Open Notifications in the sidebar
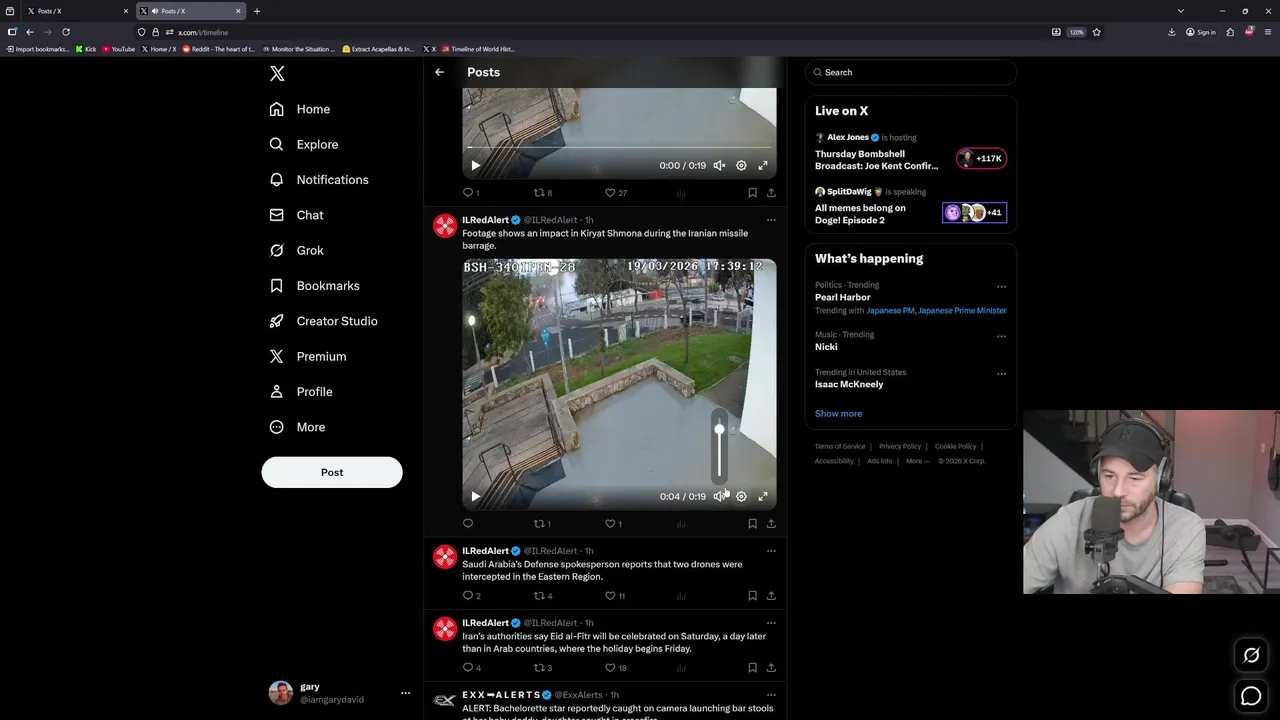The width and height of the screenshot is (1280, 720). click(x=319, y=180)
